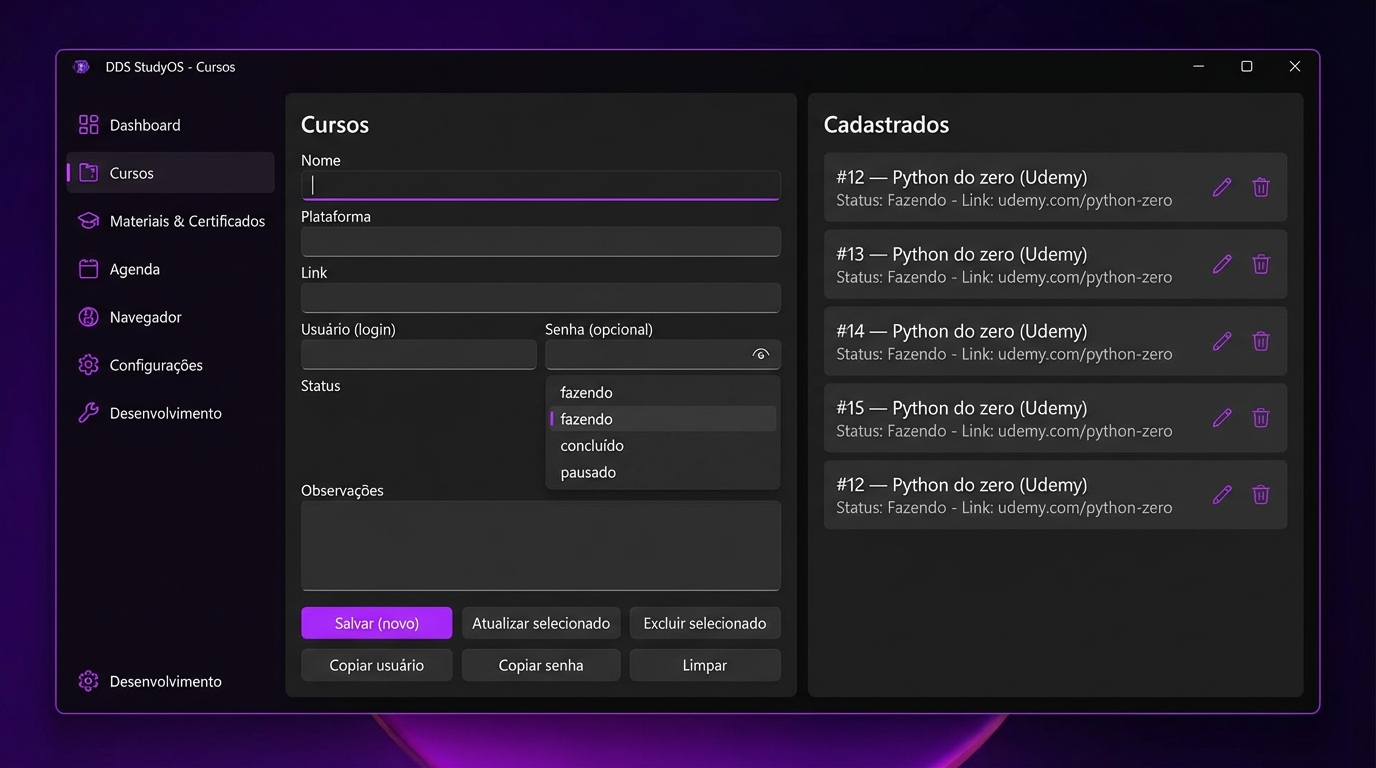Pick the highlighted fazendo status option
The image size is (1376, 768).
(587, 419)
